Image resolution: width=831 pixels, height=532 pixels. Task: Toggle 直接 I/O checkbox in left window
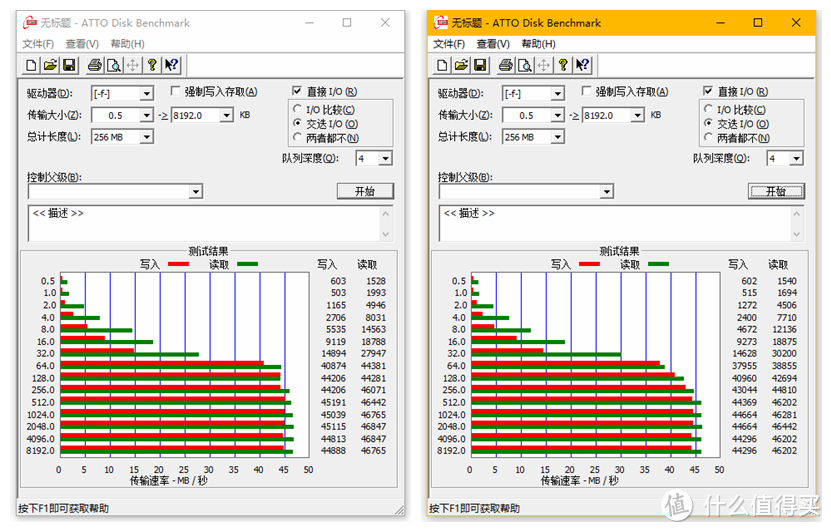point(297,91)
